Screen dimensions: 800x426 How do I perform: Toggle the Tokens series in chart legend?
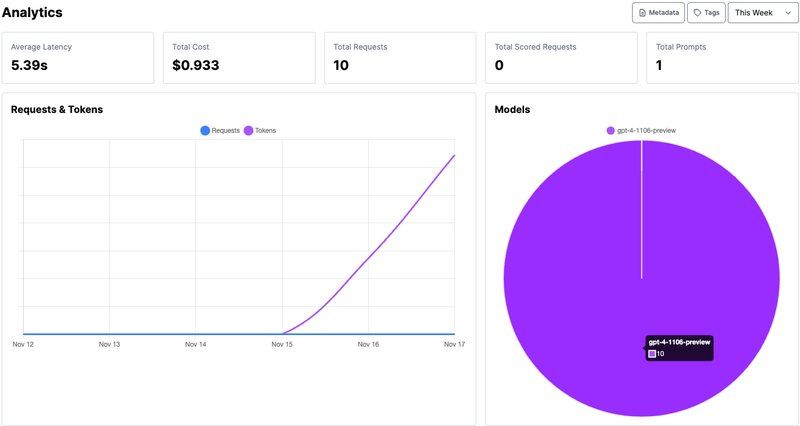[260, 131]
